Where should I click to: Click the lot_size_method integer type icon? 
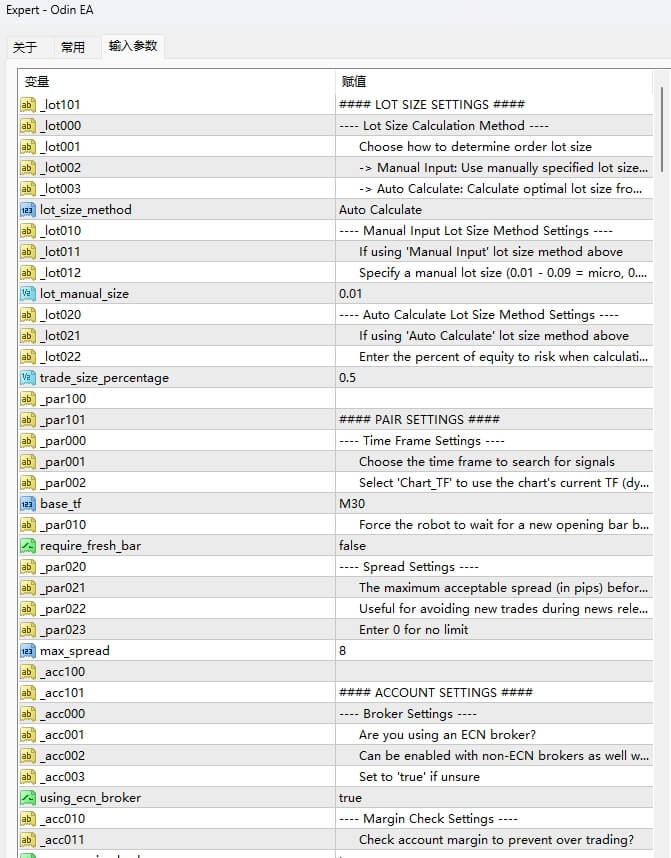(28, 210)
